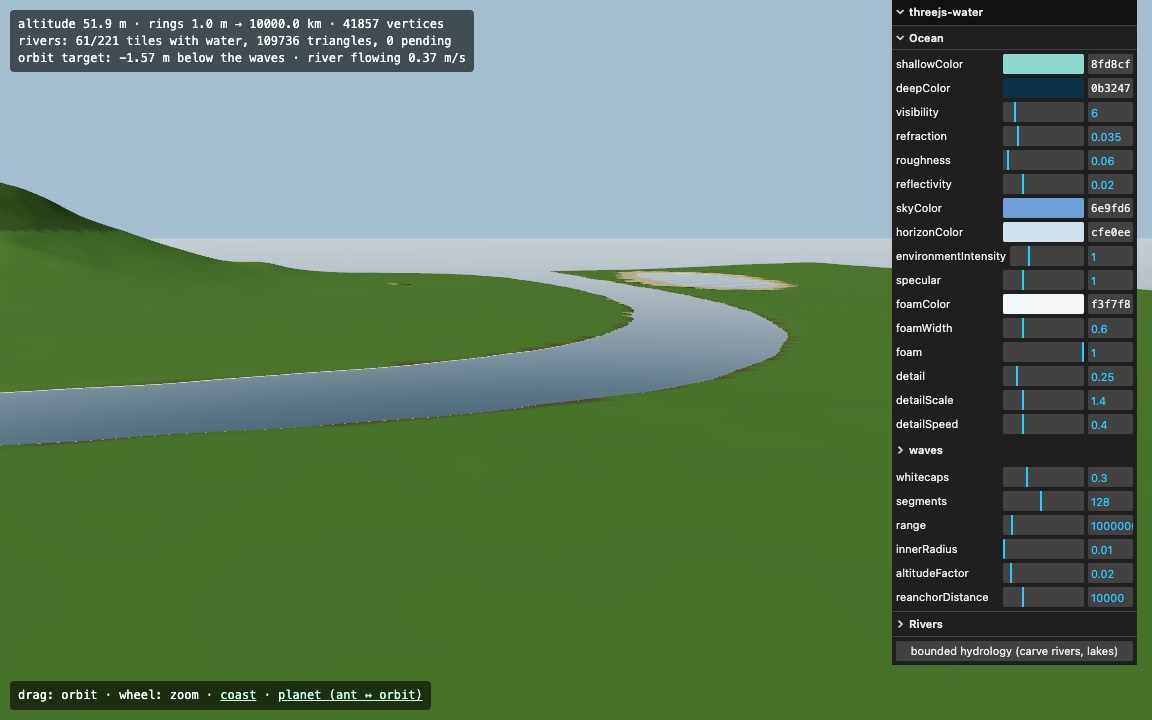1152x720 pixels.
Task: Click the foam slider track
Action: point(1043,353)
